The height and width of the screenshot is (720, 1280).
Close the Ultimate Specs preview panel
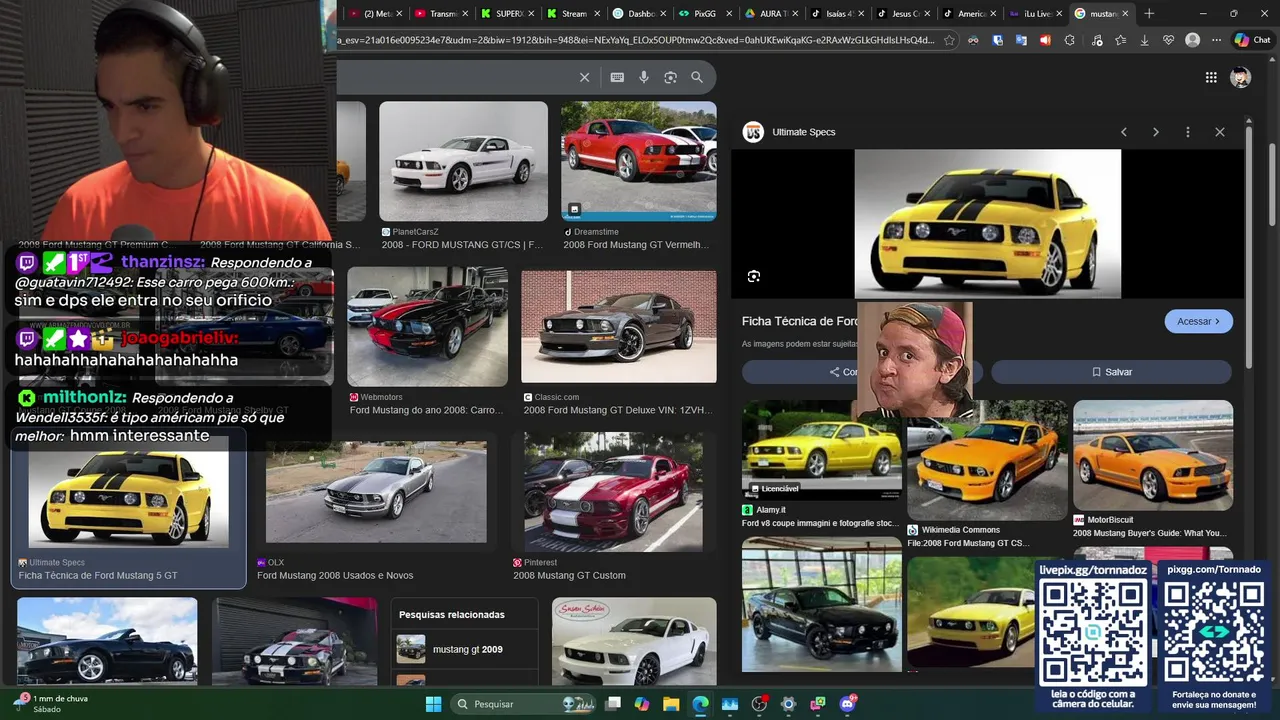(x=1220, y=132)
